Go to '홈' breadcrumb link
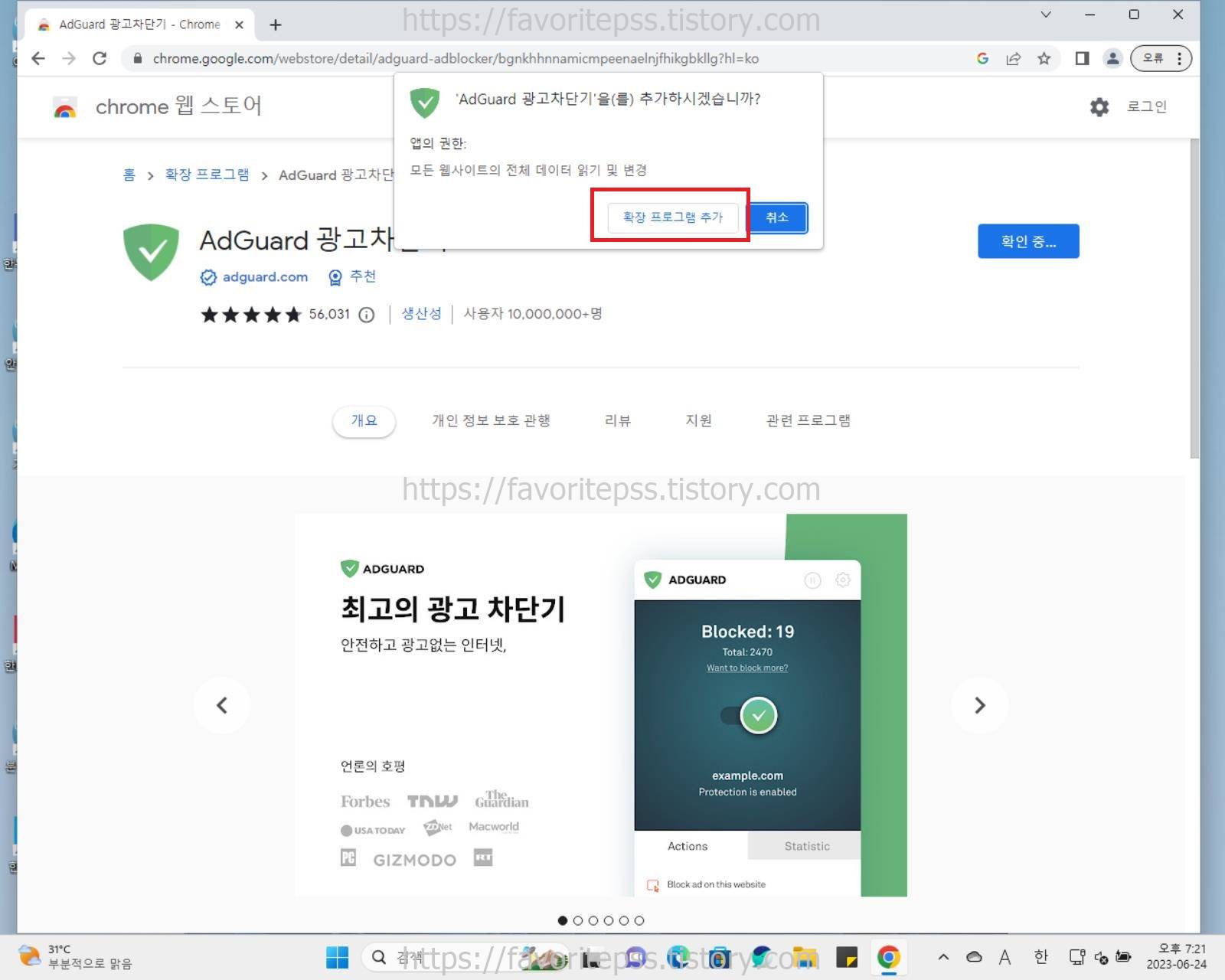 pyautogui.click(x=129, y=175)
